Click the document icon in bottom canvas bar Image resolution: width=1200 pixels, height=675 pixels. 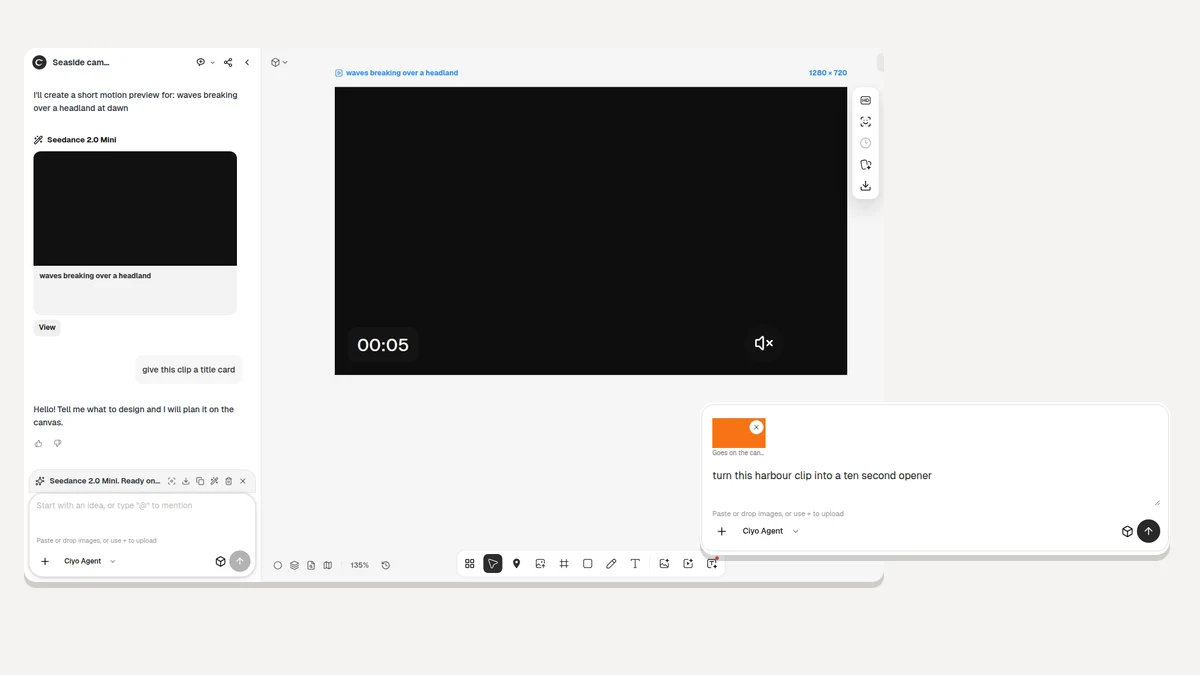coord(311,565)
